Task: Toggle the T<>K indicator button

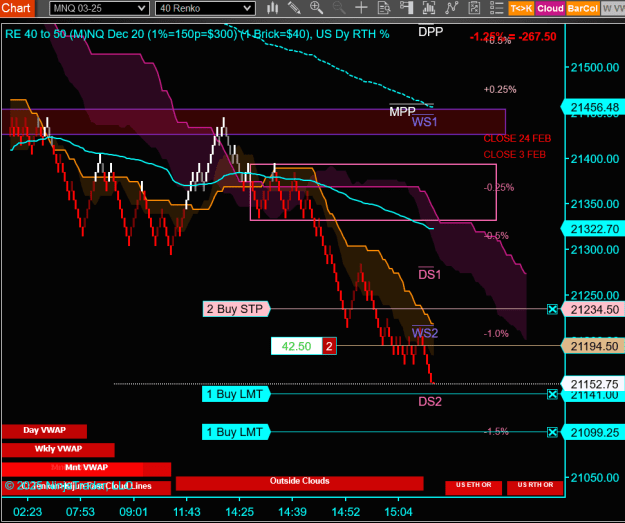Action: click(521, 8)
